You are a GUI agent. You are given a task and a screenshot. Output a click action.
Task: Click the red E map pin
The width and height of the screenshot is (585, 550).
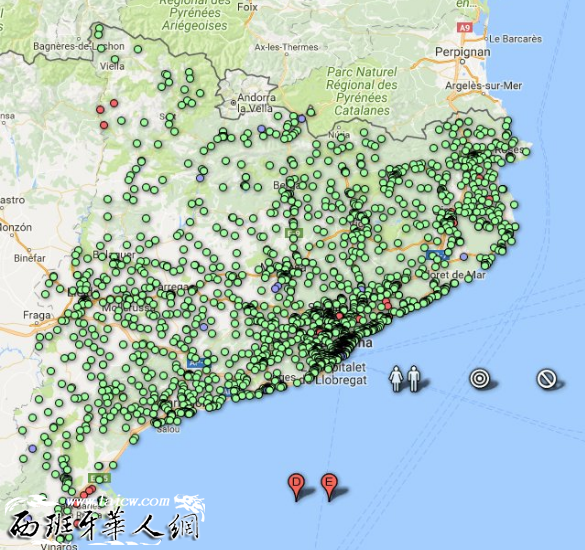[x=329, y=487]
